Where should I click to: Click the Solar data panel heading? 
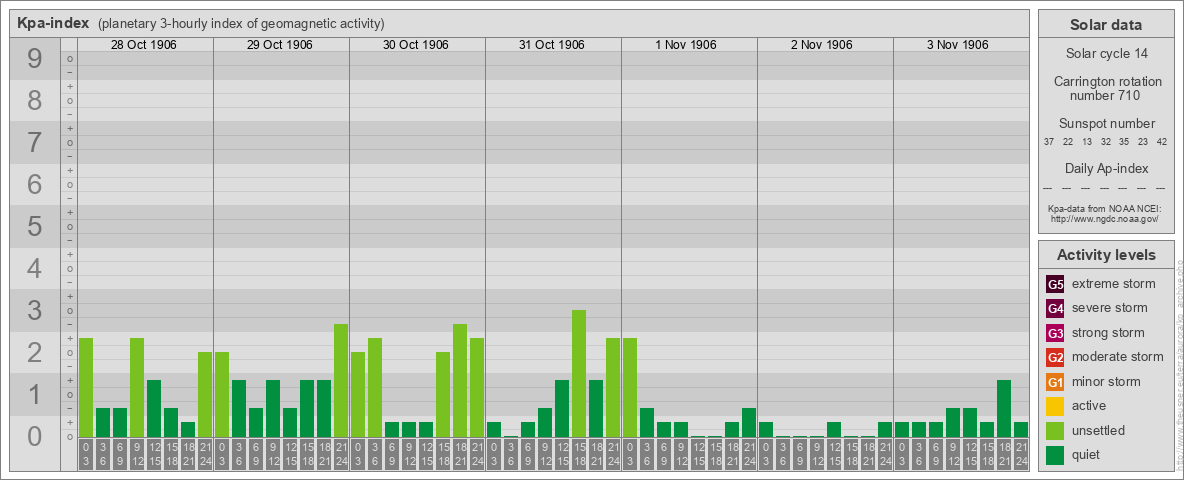1106,25
